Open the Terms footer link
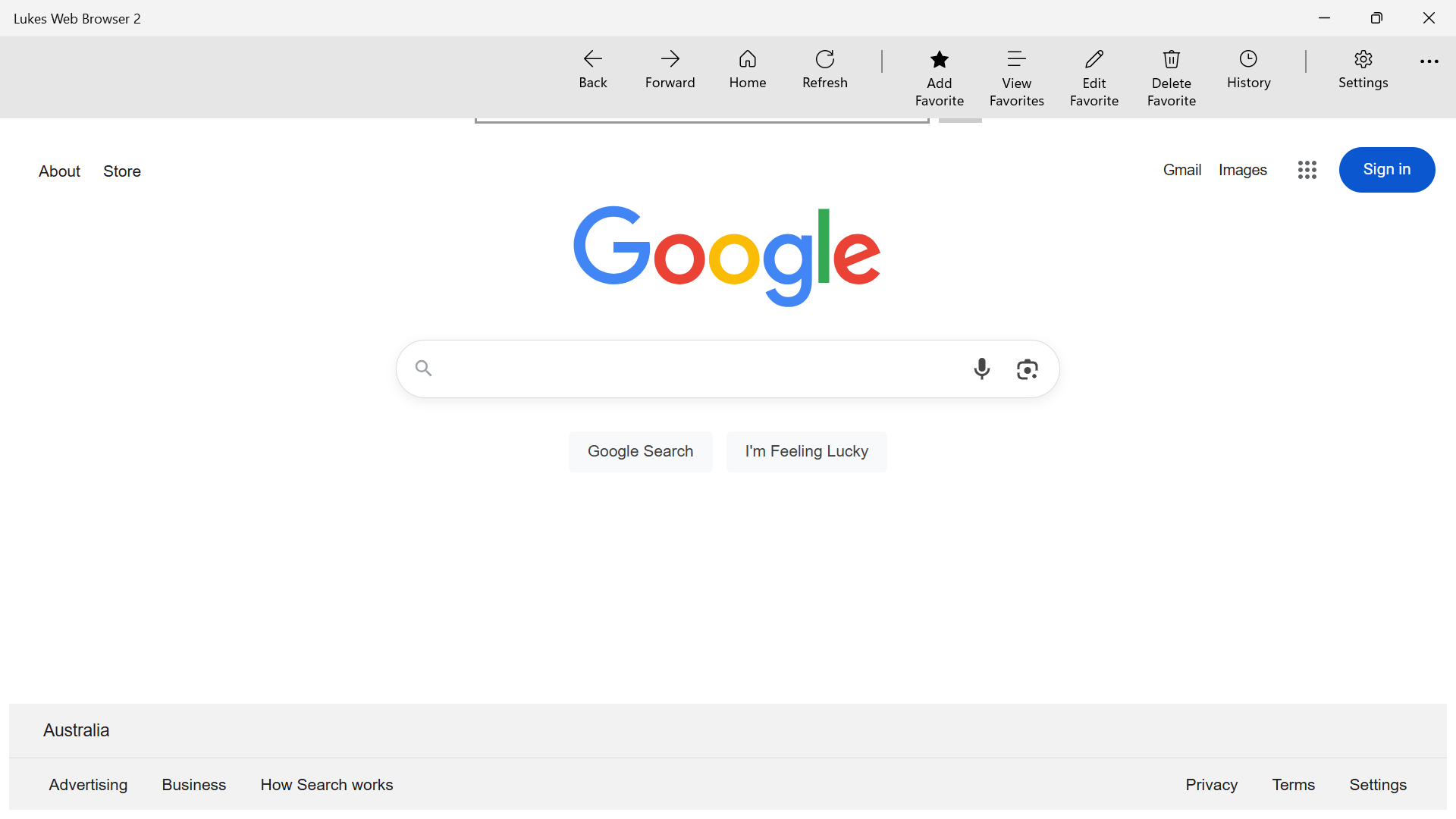Screen dimensions: 1456x819 pyautogui.click(x=1294, y=785)
